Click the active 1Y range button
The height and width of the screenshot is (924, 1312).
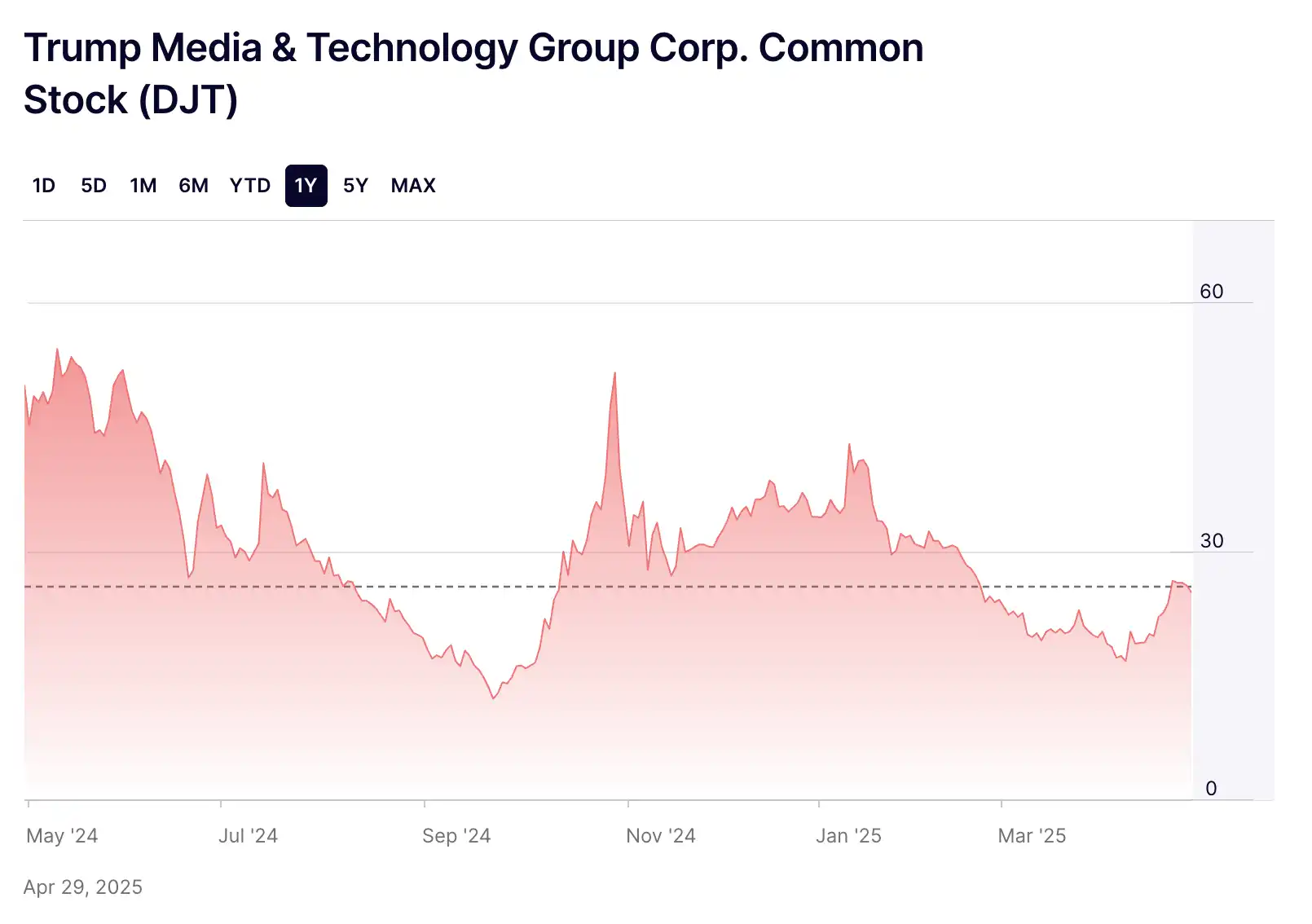(306, 186)
